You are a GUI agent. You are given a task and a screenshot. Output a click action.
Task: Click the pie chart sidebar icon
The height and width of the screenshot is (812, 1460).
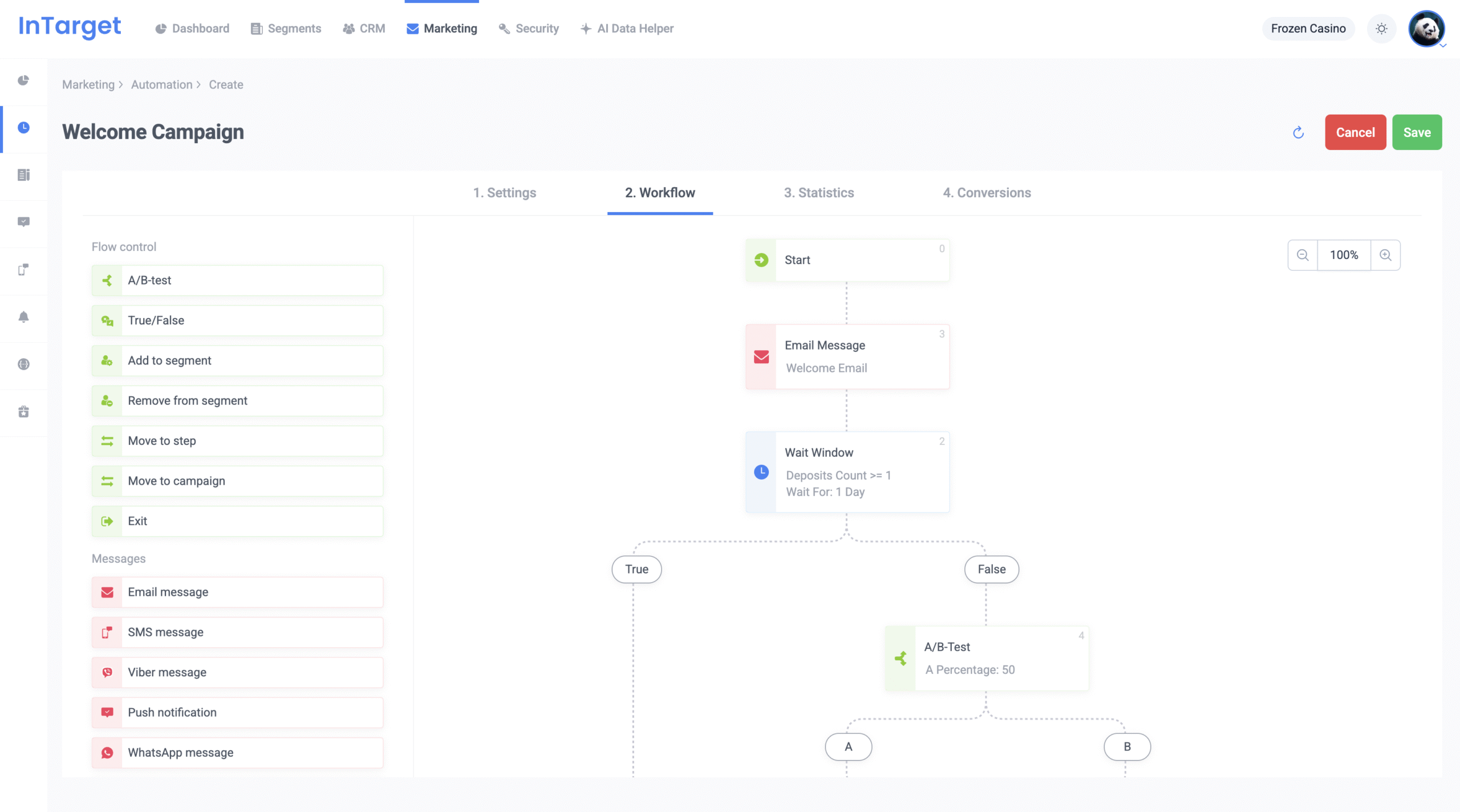[23, 80]
